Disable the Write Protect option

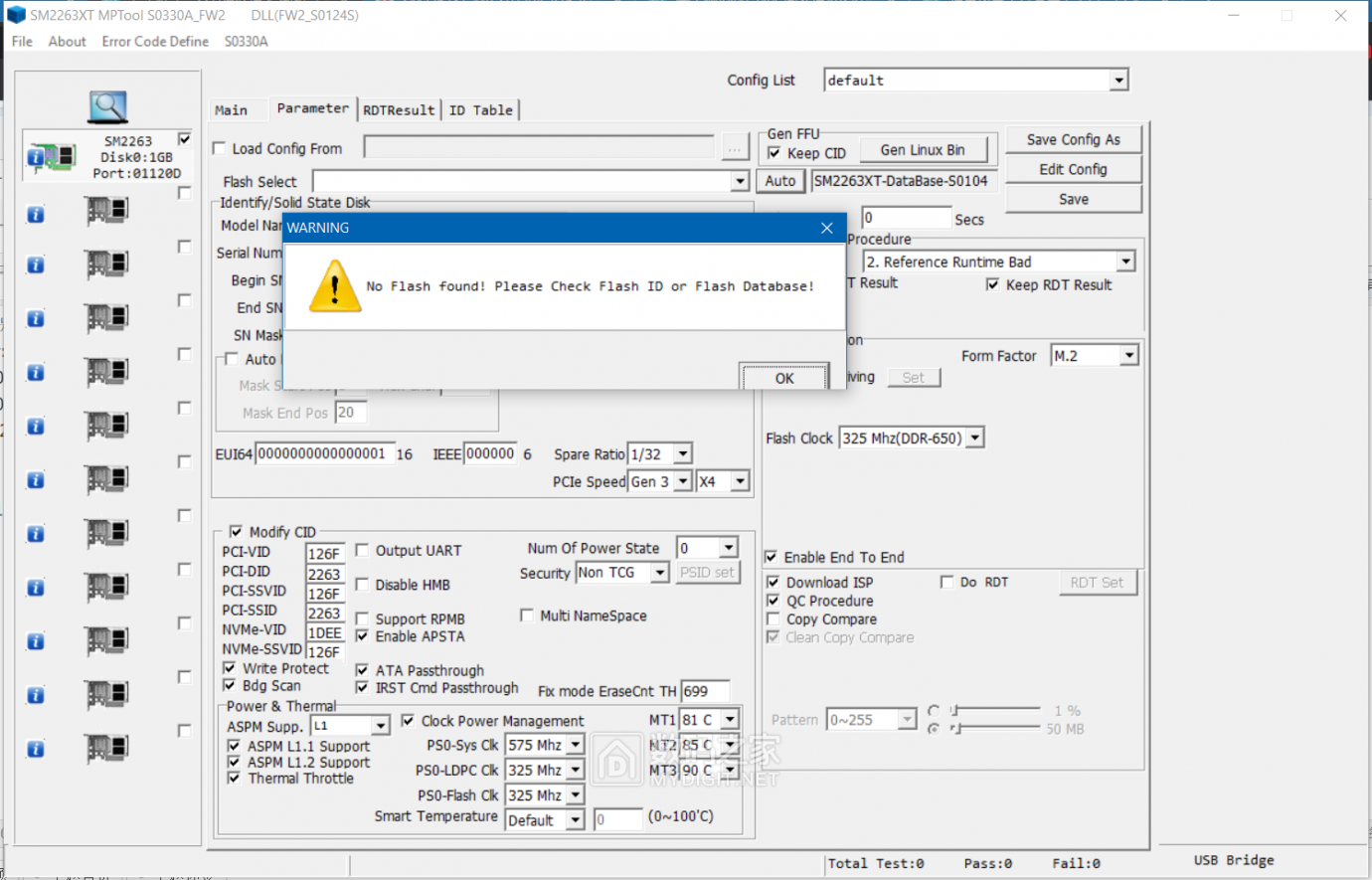tap(232, 667)
